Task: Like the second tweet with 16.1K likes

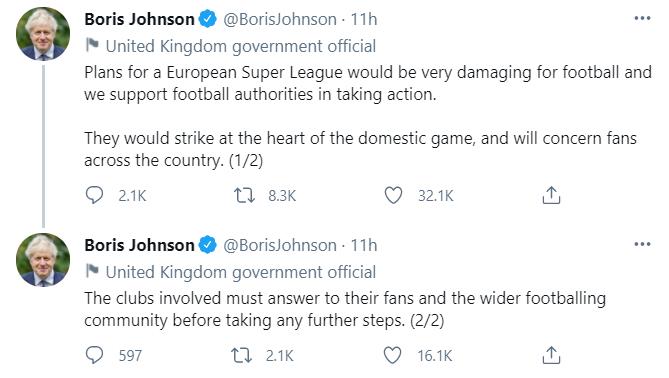Action: pos(392,355)
